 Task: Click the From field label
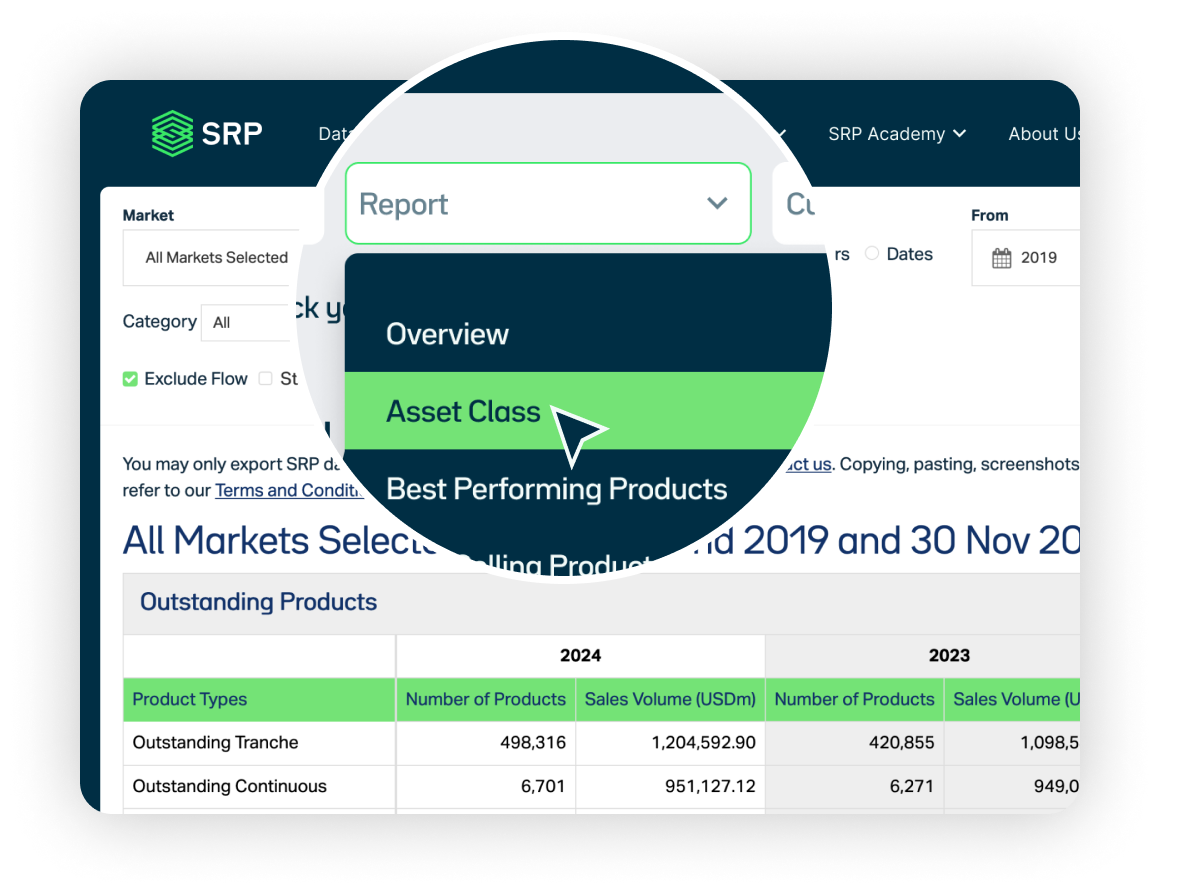pos(989,215)
